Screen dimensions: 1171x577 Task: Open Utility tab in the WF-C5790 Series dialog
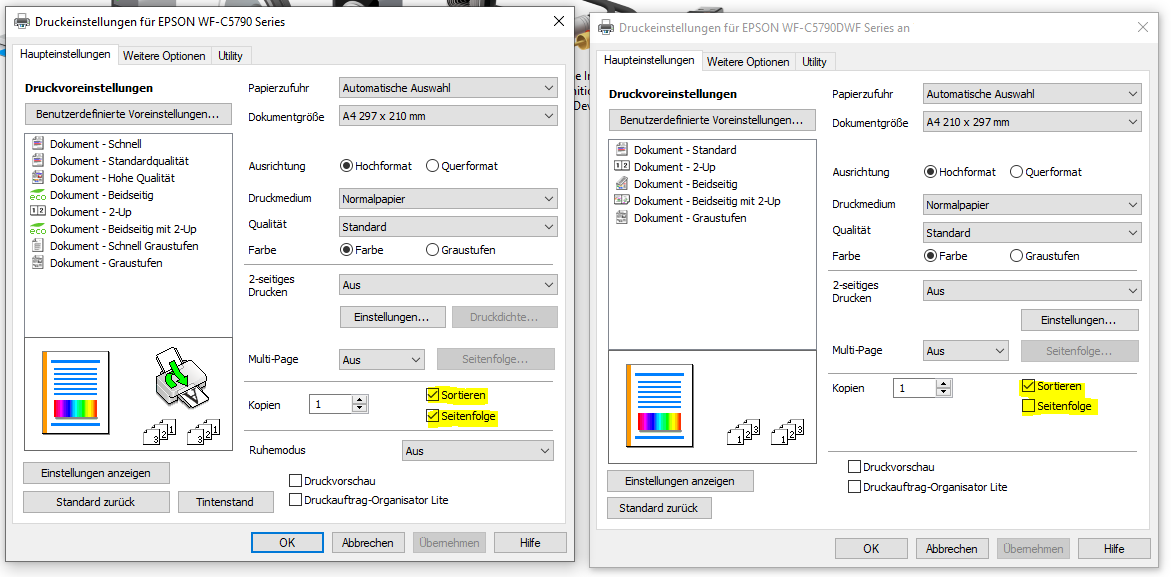coord(230,56)
